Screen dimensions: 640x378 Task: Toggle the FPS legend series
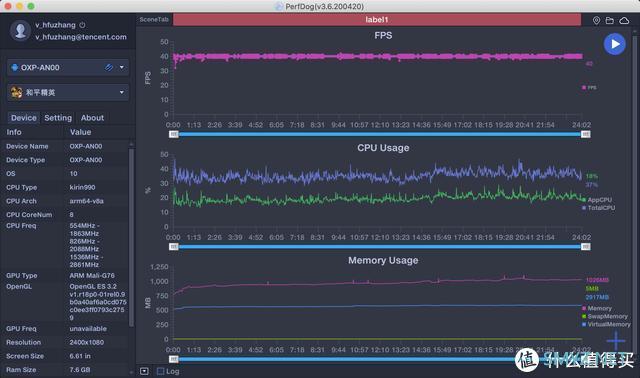(x=589, y=88)
